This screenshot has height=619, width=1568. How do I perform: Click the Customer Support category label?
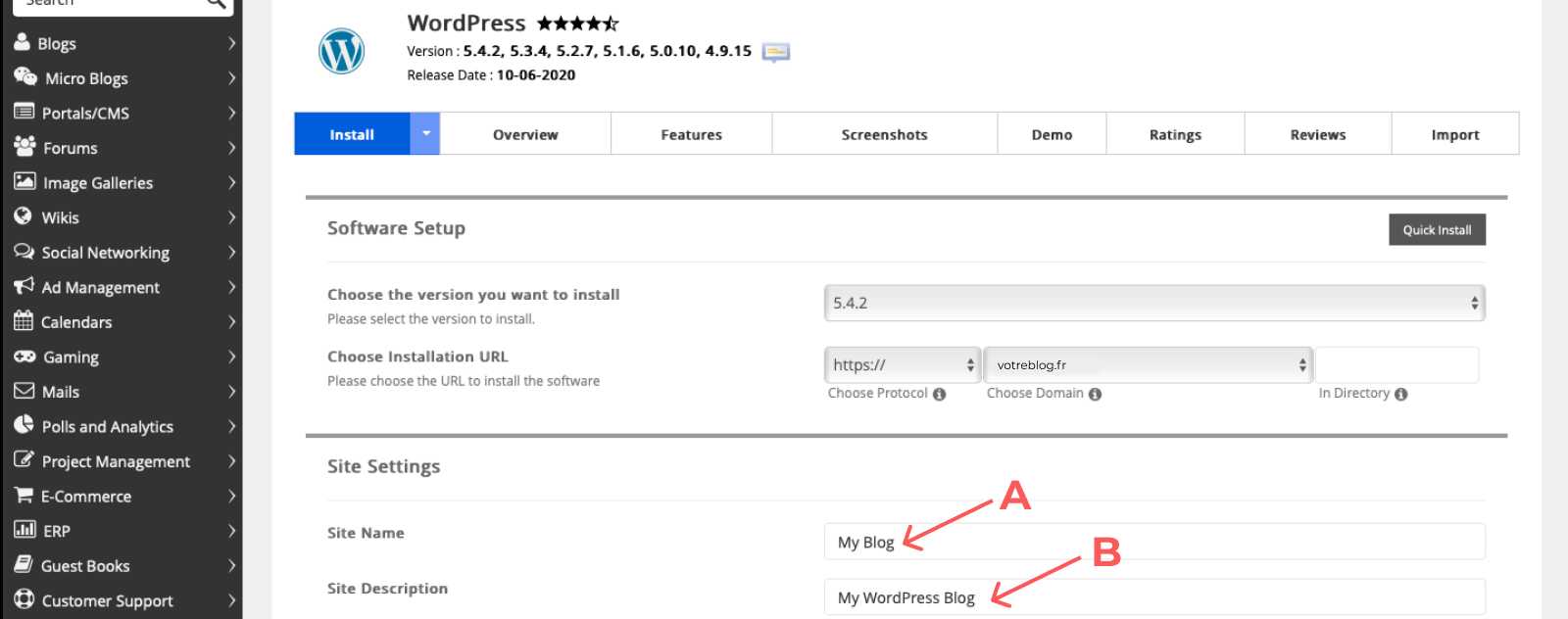[108, 601]
